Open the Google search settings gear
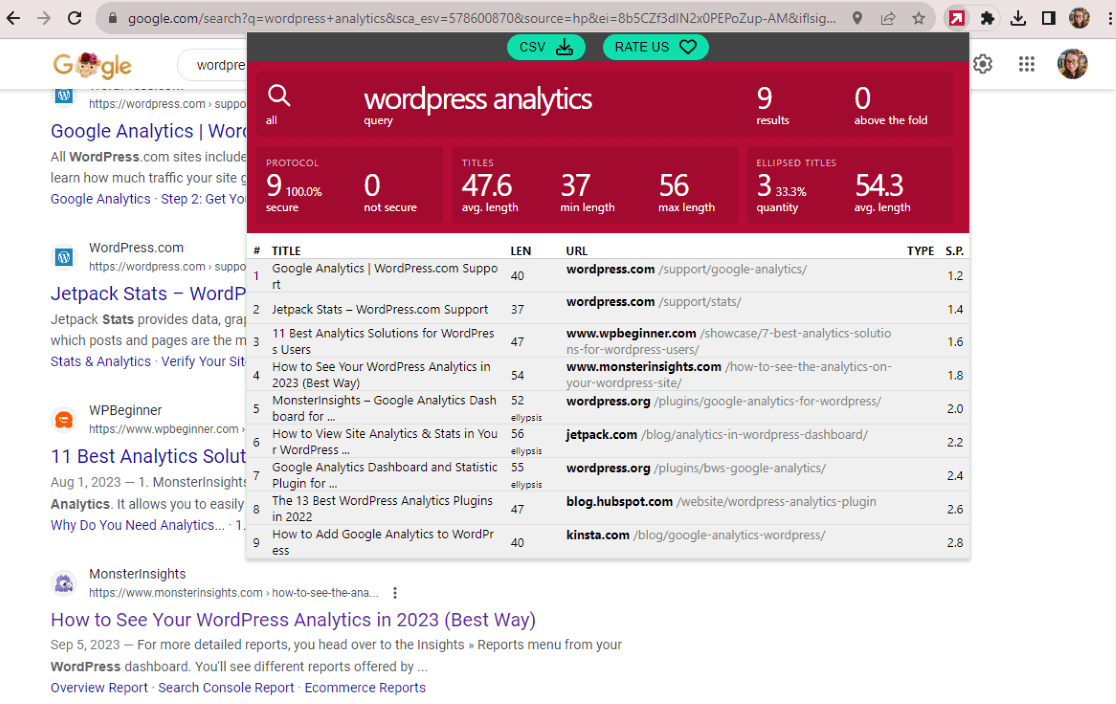Screen dimensions: 1116x704 click(982, 64)
